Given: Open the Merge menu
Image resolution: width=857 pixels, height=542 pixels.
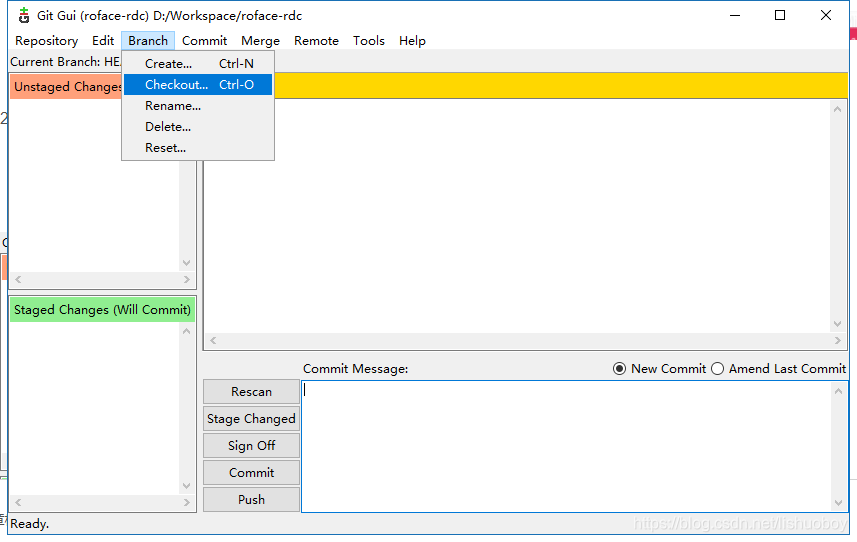Looking at the screenshot, I should (x=260, y=41).
